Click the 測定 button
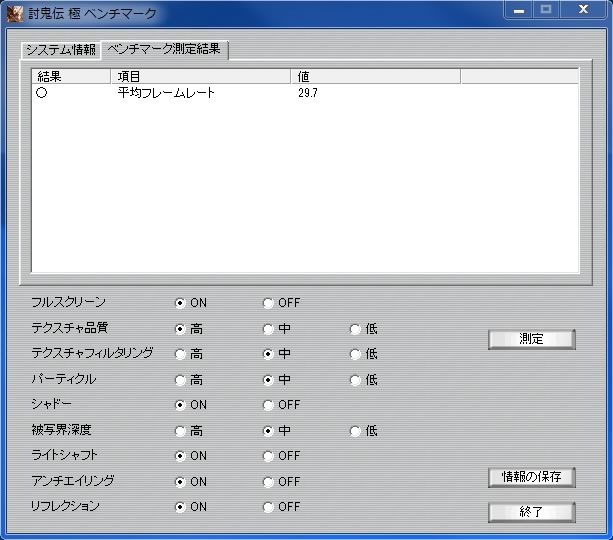 (x=532, y=339)
